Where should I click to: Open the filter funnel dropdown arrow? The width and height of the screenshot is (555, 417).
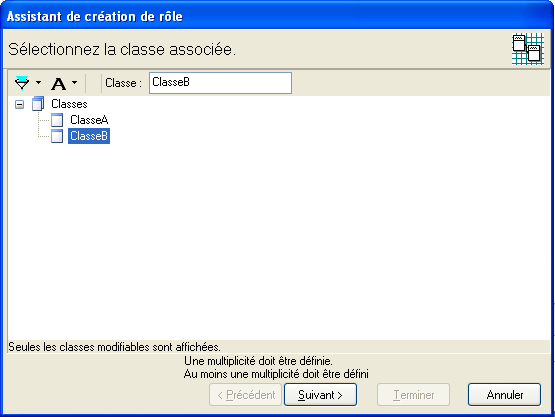[x=38, y=83]
